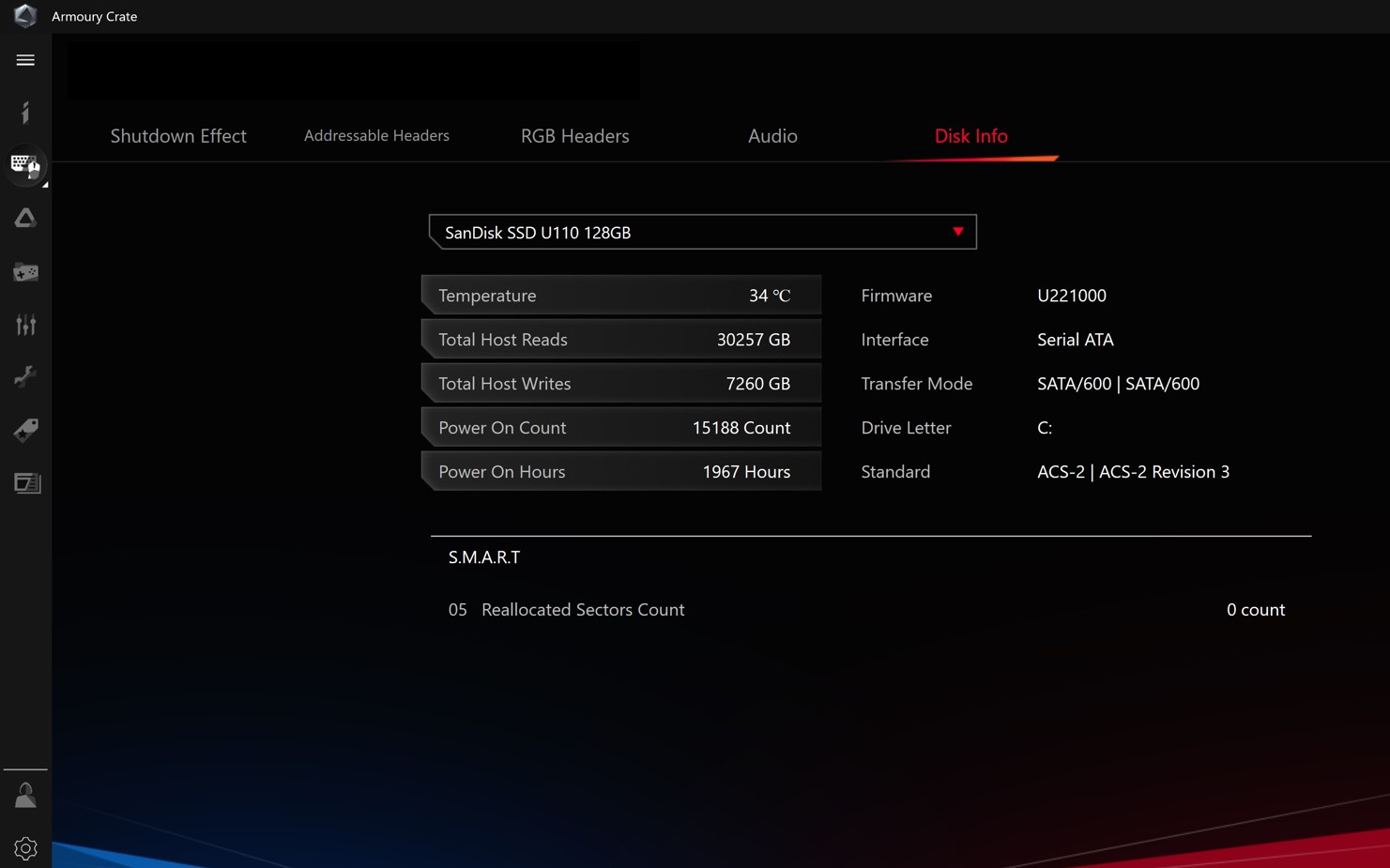Viewport: 1390px width, 868px height.
Task: Click the firmware value U221000
Action: (x=1072, y=296)
